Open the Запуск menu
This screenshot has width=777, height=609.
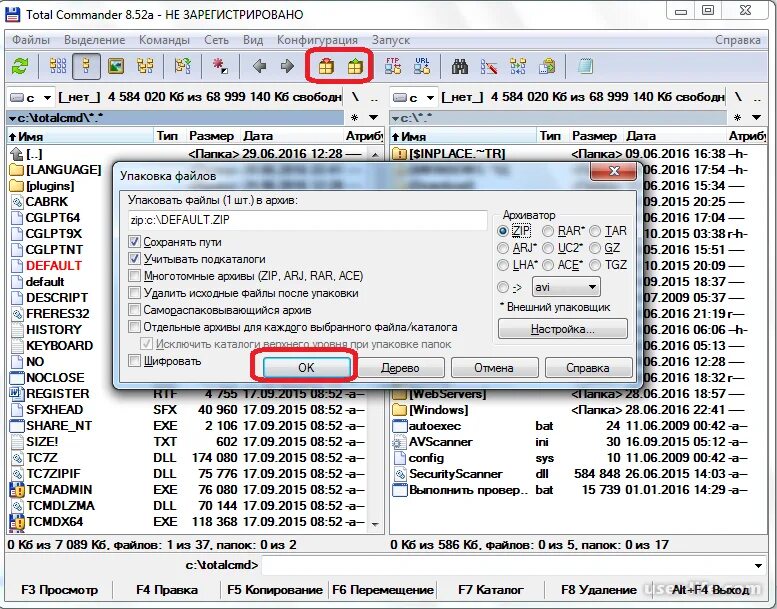click(x=390, y=40)
